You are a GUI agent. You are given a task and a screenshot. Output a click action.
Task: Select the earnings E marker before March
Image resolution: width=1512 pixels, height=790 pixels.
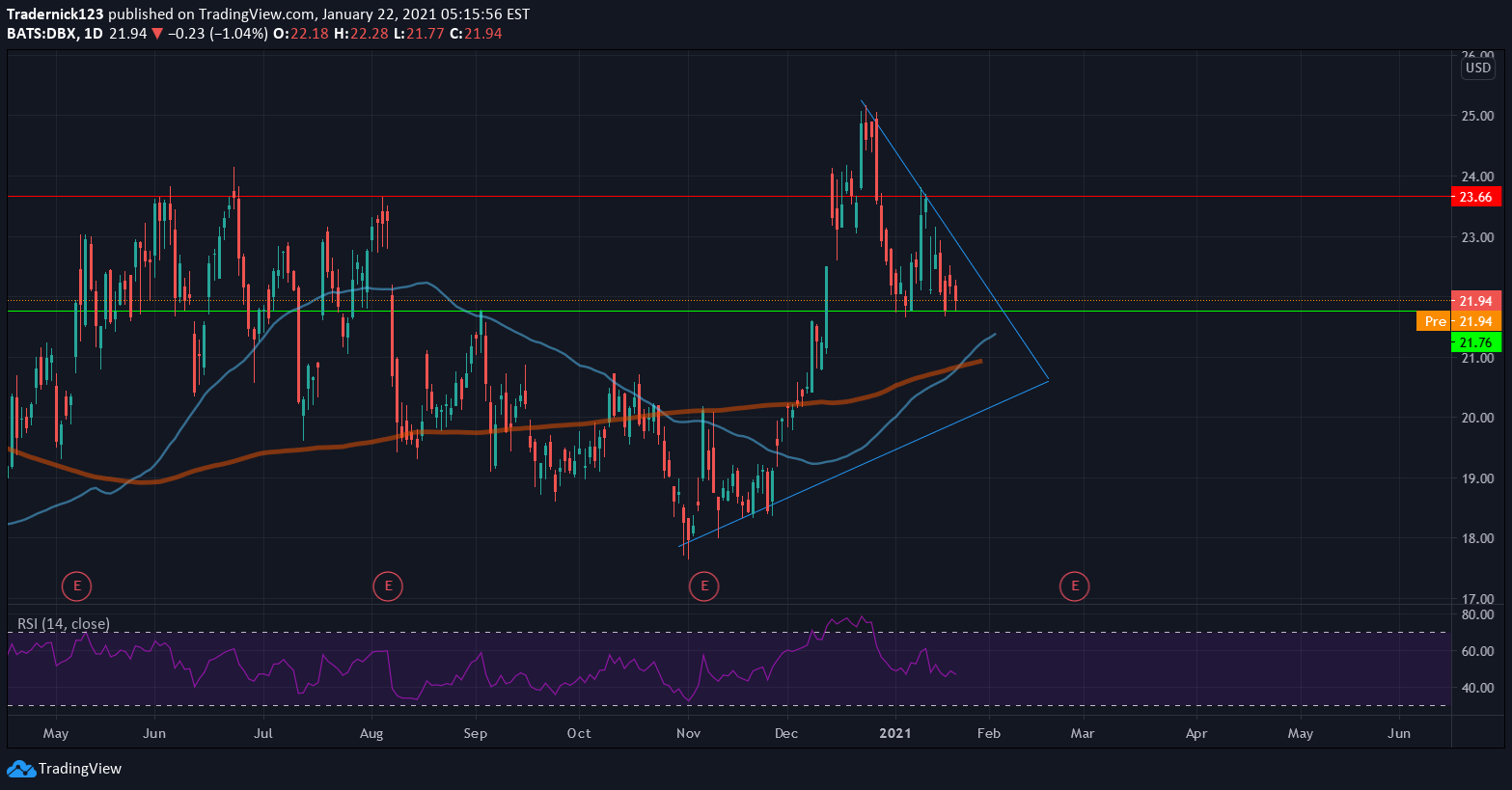pos(1074,586)
